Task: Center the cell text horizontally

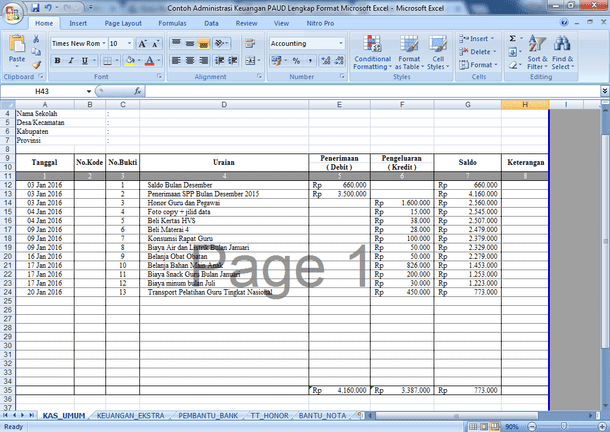Action: 190,61
